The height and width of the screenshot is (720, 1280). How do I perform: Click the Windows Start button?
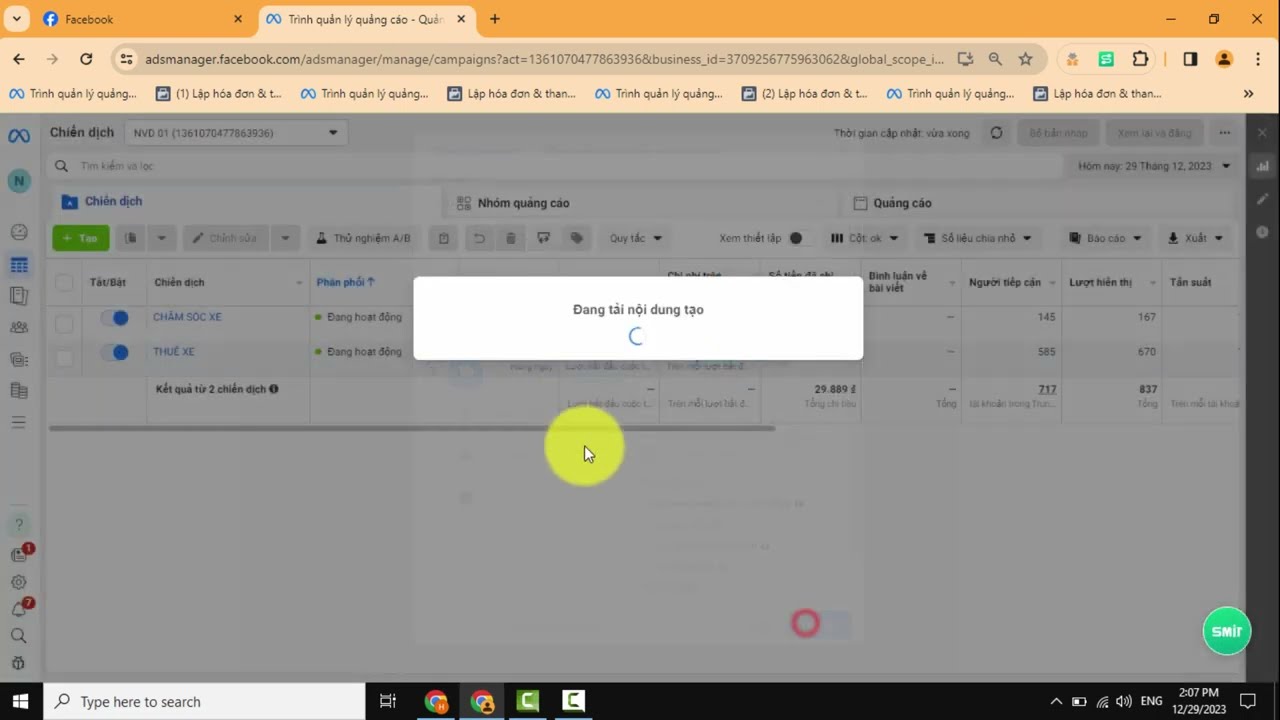pyautogui.click(x=20, y=701)
